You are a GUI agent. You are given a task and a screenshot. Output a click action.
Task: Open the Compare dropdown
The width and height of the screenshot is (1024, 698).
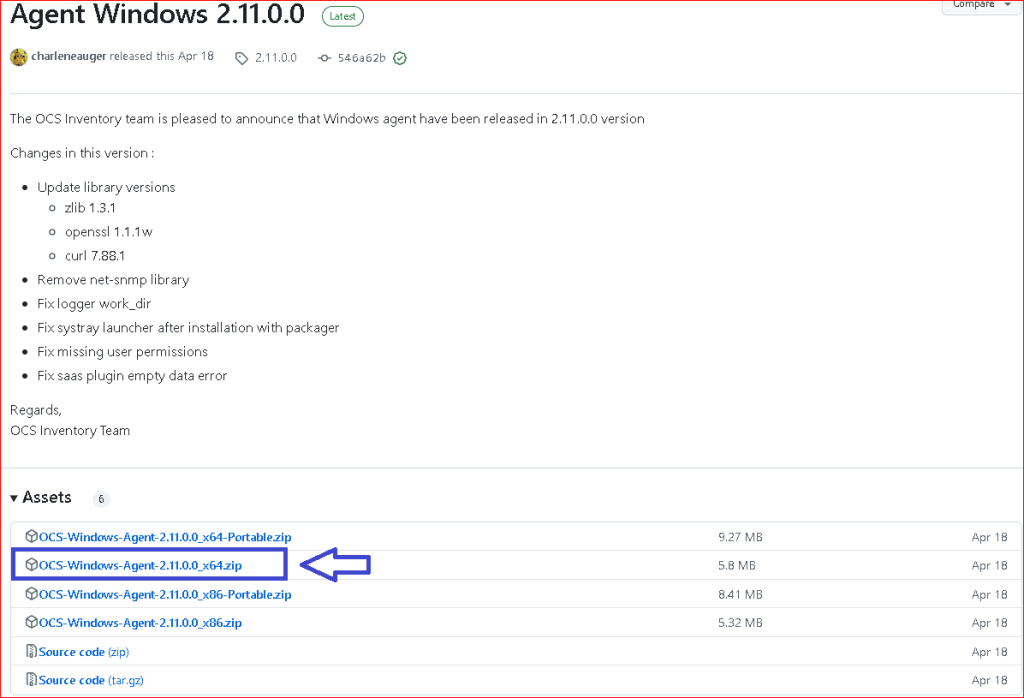coord(982,5)
